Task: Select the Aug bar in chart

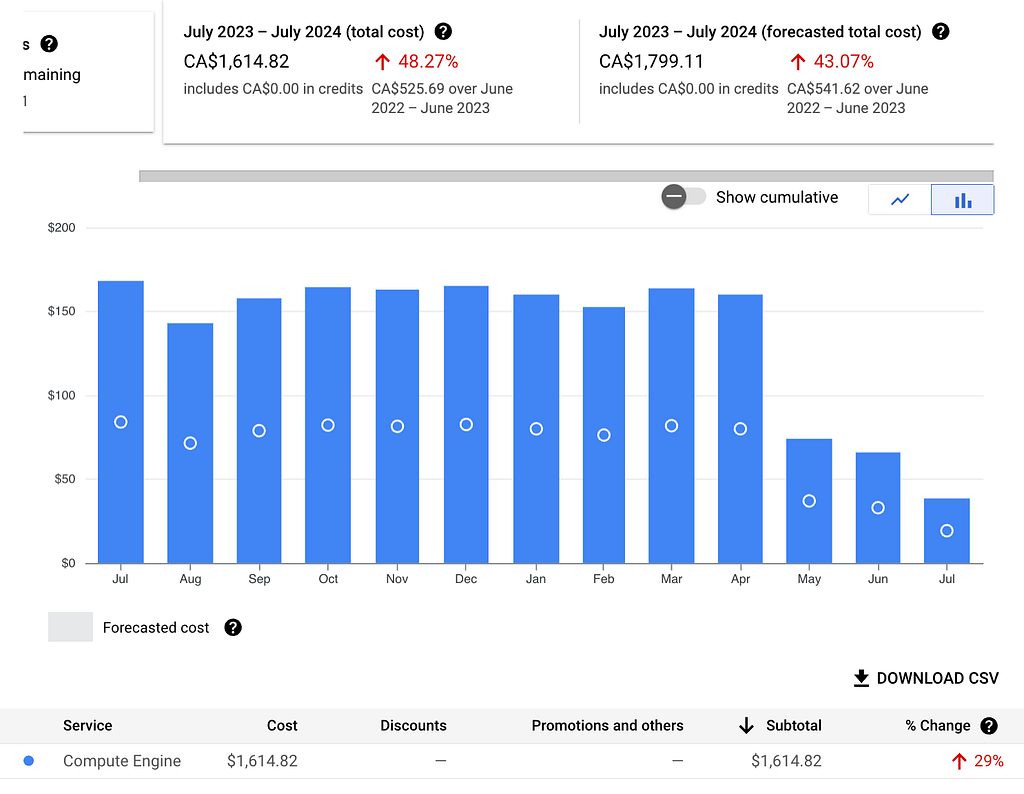Action: tap(190, 443)
